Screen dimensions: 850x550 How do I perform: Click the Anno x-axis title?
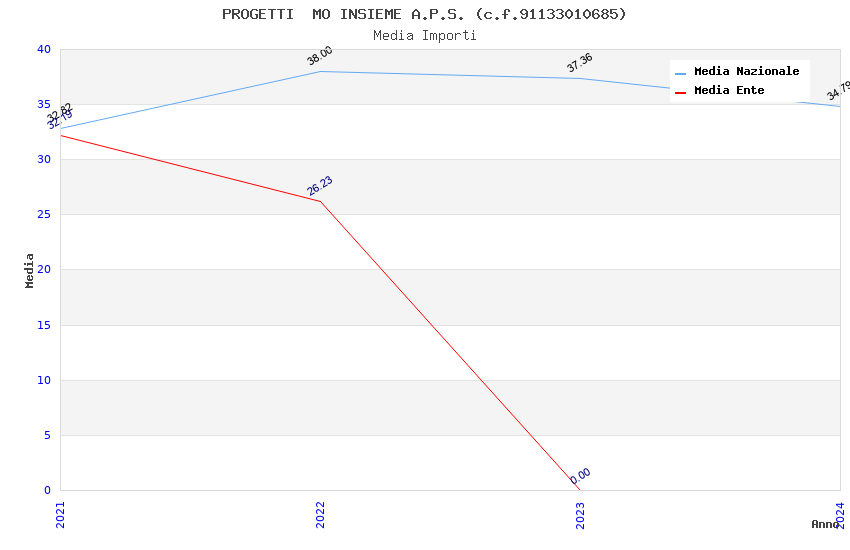coord(824,524)
